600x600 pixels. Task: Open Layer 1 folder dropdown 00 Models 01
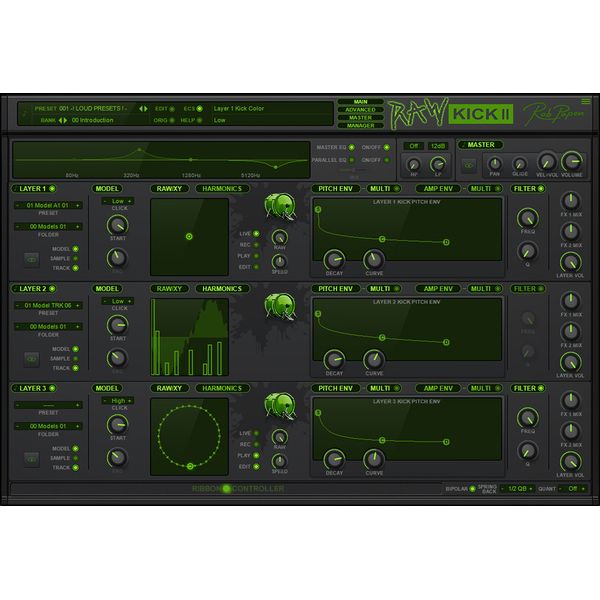[48, 227]
